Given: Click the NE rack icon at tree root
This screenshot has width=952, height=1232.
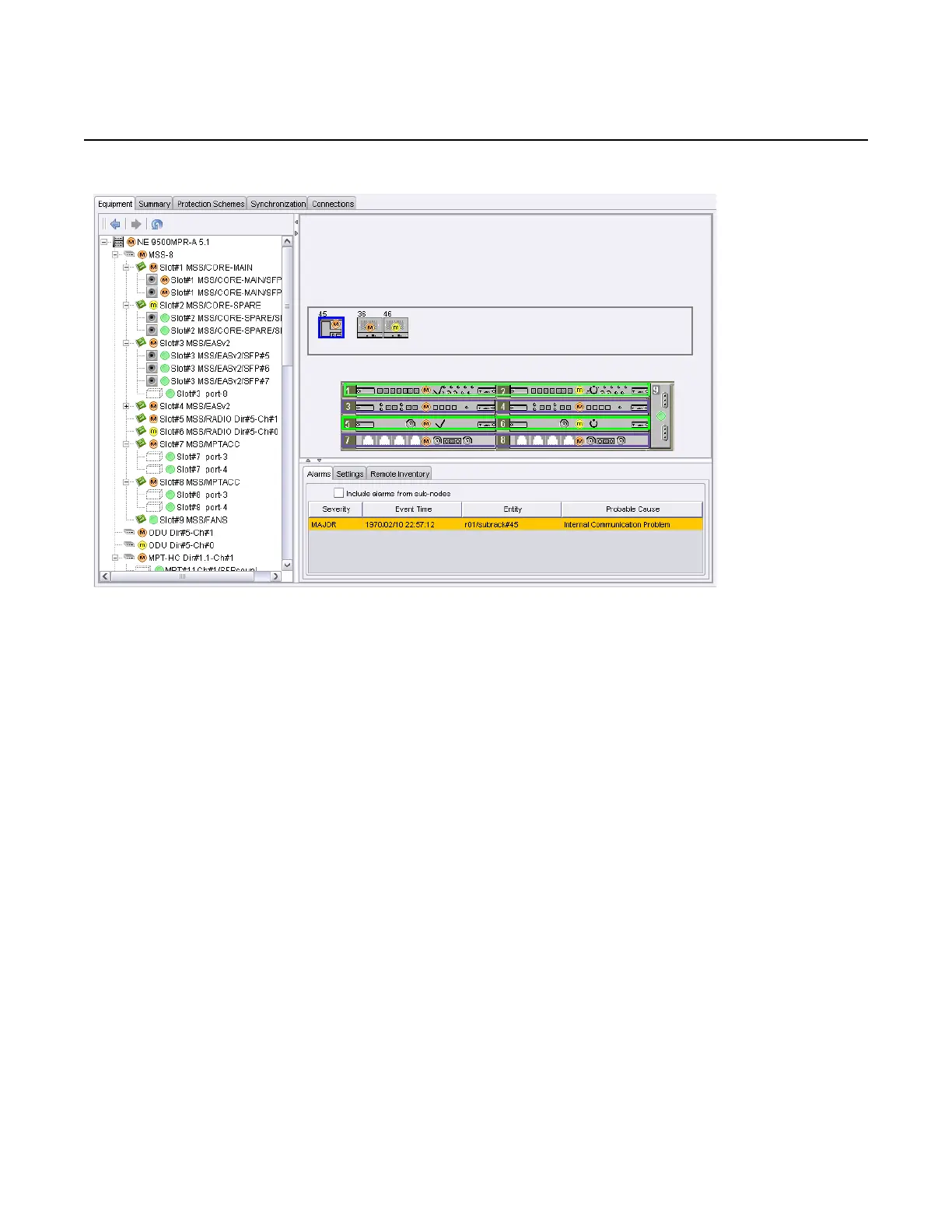Looking at the screenshot, I should 118,242.
